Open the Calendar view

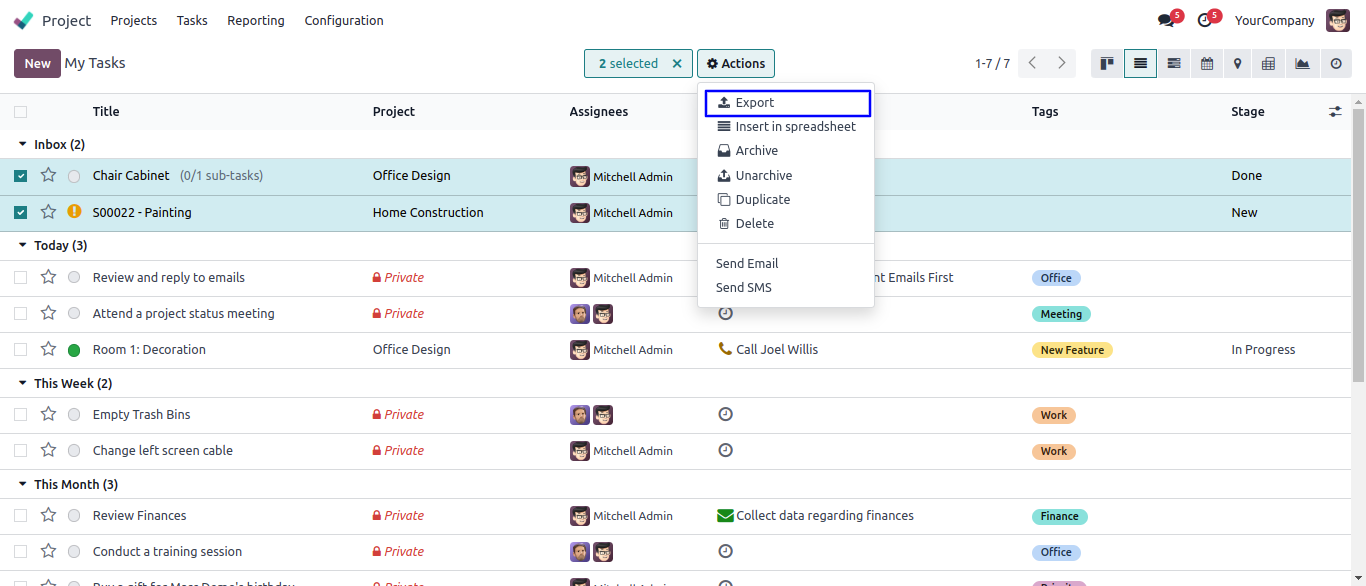point(1207,64)
